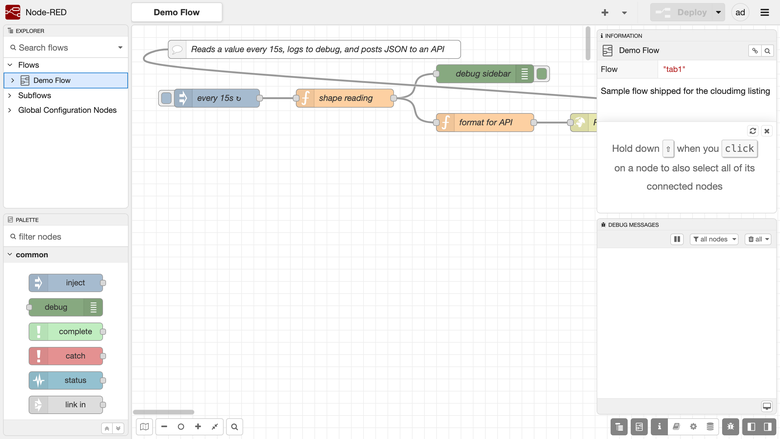Click the search flows magnifier in footer
Image resolution: width=780 pixels, height=439 pixels.
point(234,427)
